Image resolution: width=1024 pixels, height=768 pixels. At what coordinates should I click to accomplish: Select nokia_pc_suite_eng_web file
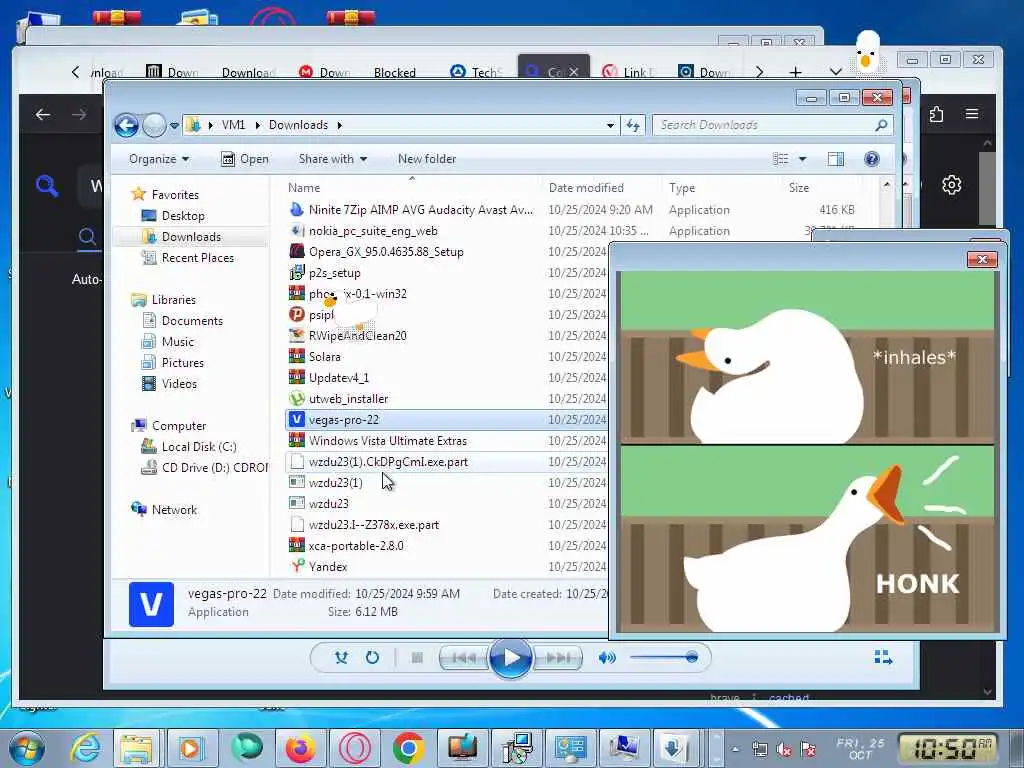tap(373, 231)
